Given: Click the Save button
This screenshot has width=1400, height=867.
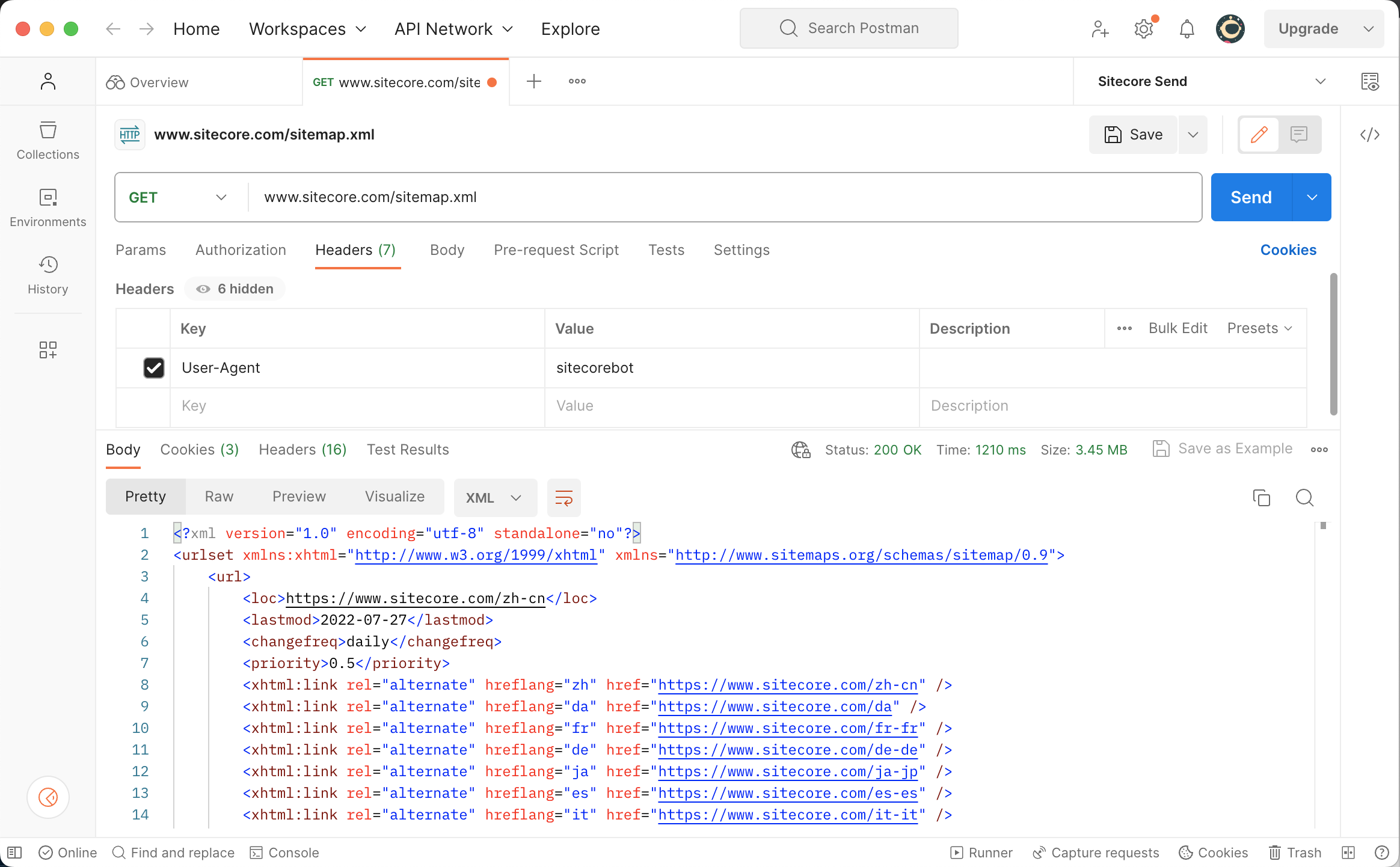Looking at the screenshot, I should [x=1133, y=135].
